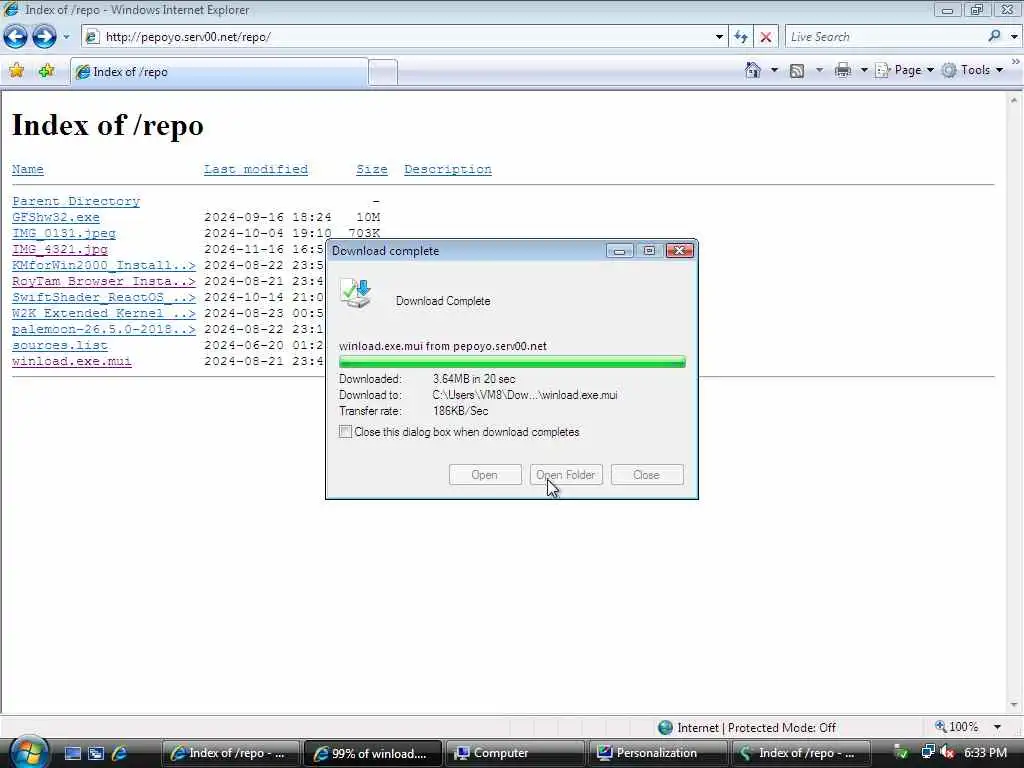1024x768 pixels.
Task: Click the Open button in download dialog
Action: 485,475
